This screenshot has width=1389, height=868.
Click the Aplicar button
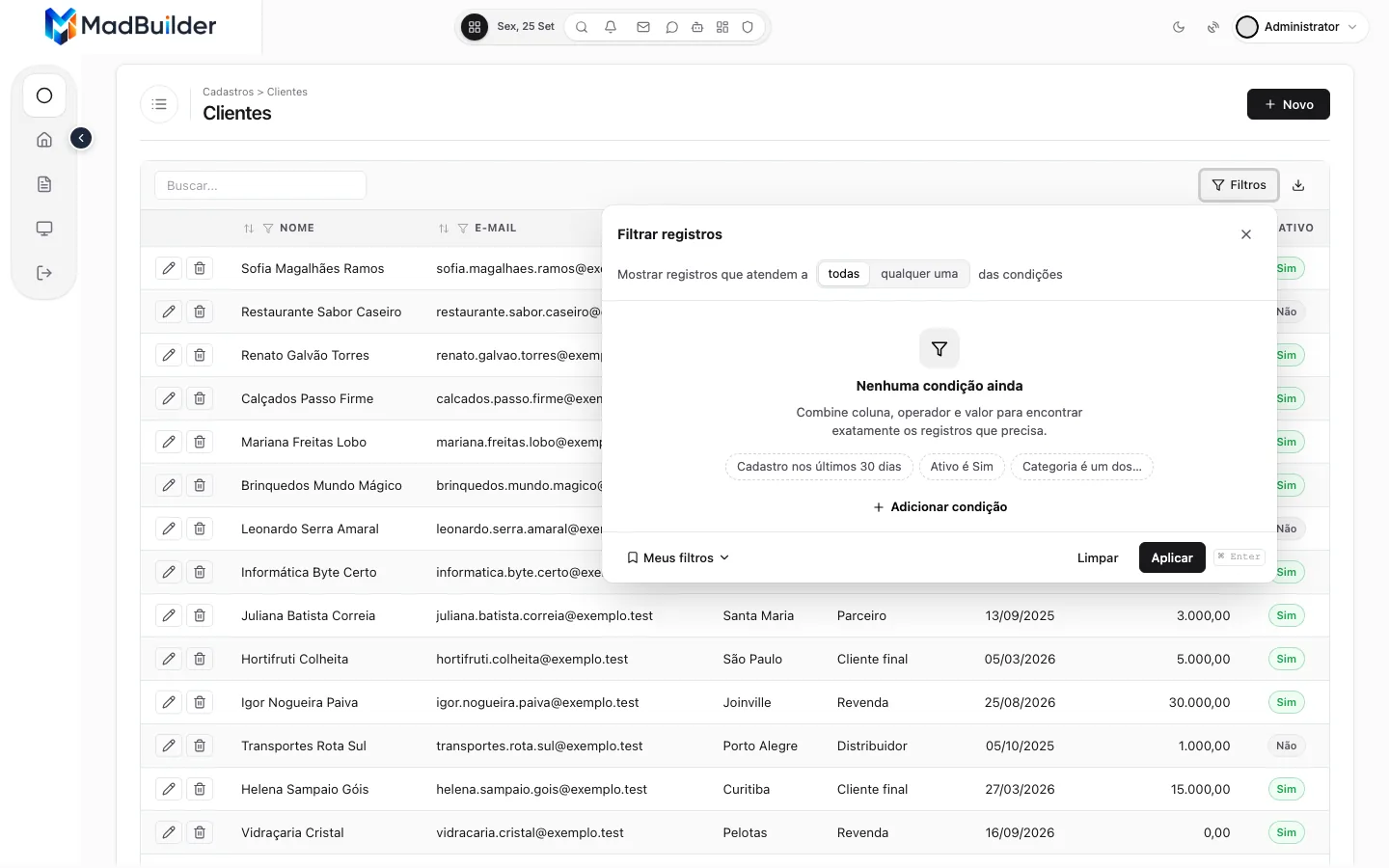1172,557
